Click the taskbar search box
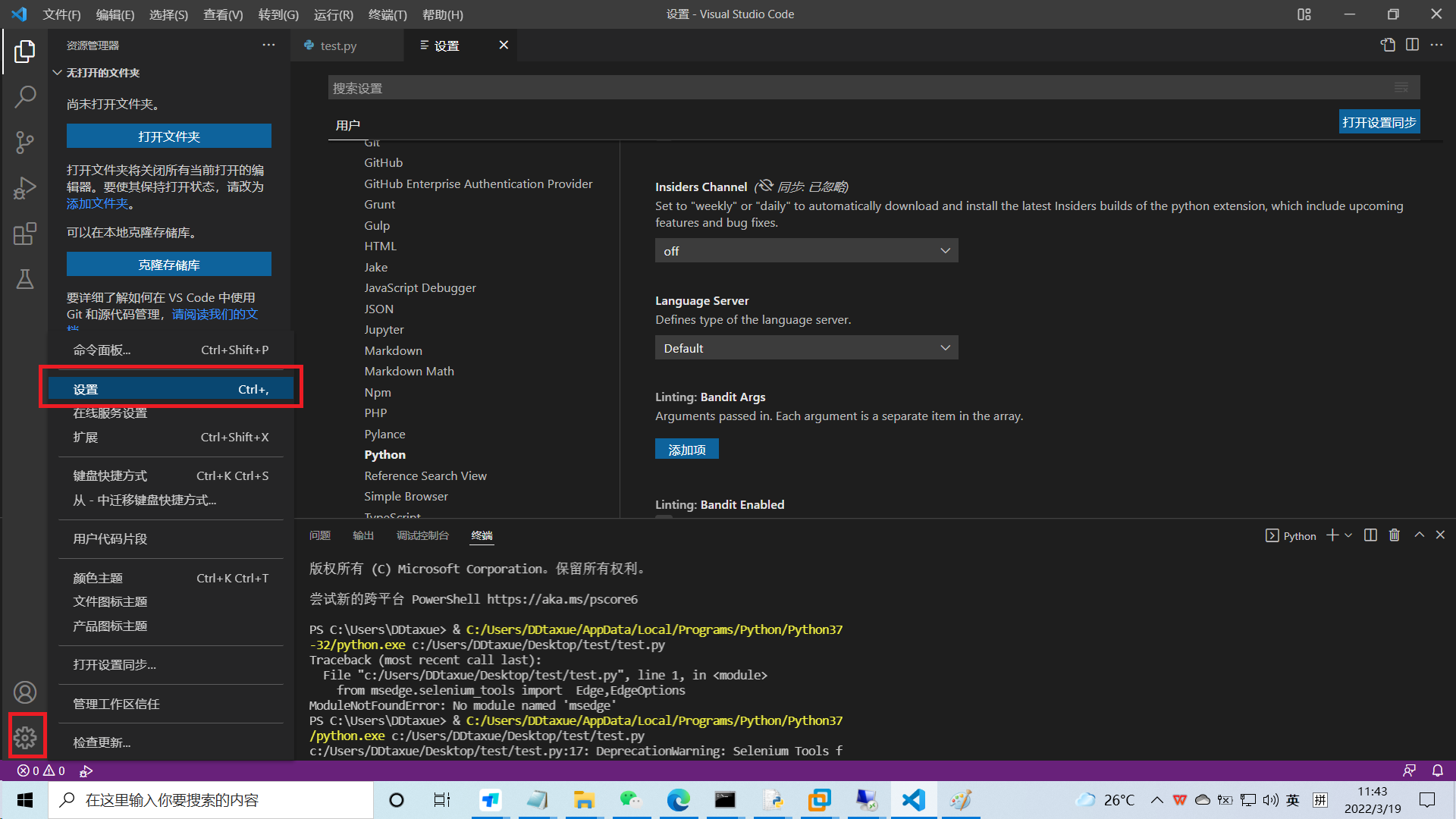The width and height of the screenshot is (1456, 819). point(211,800)
